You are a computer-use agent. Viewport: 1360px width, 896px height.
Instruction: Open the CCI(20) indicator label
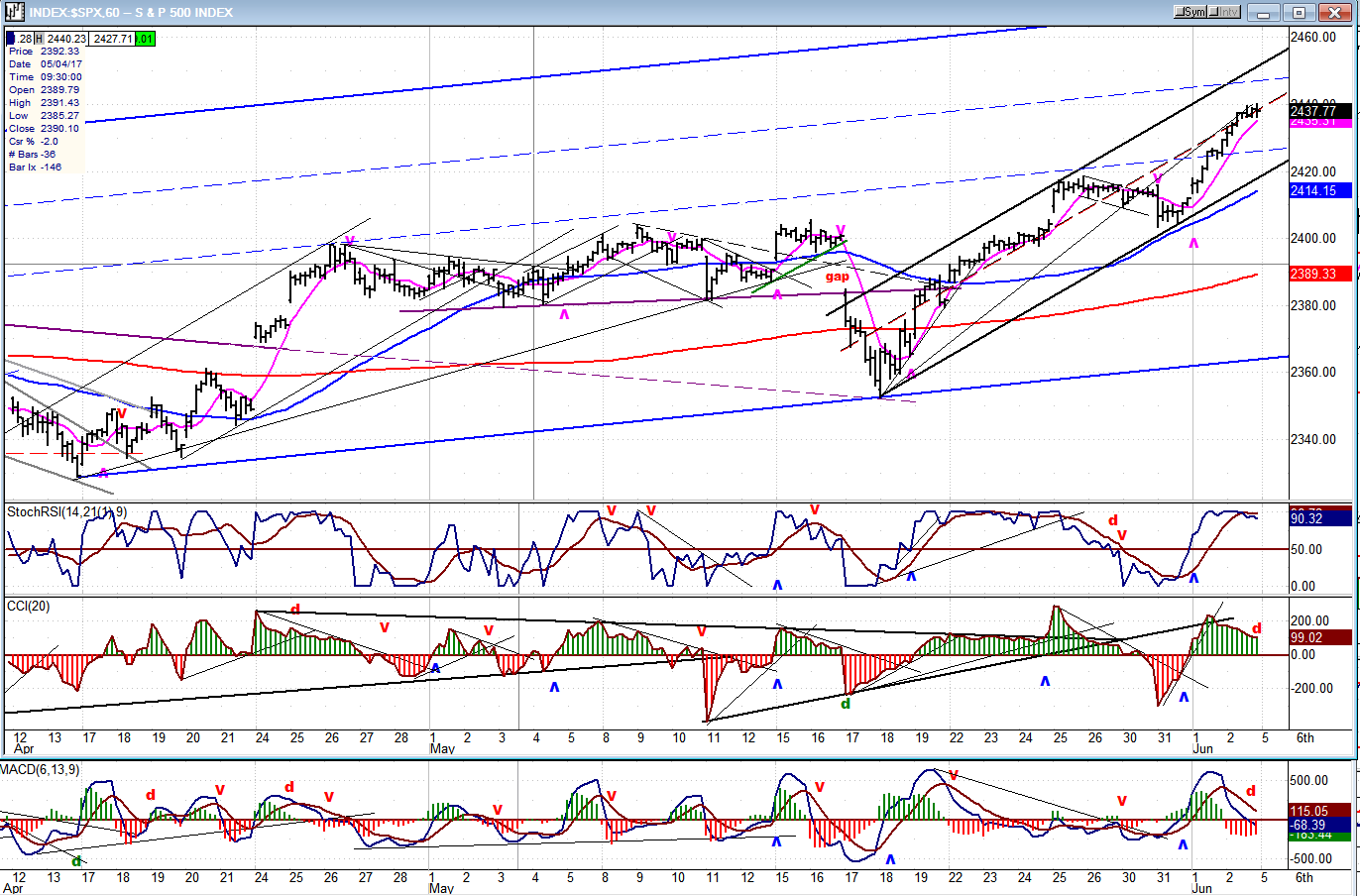click(x=28, y=606)
